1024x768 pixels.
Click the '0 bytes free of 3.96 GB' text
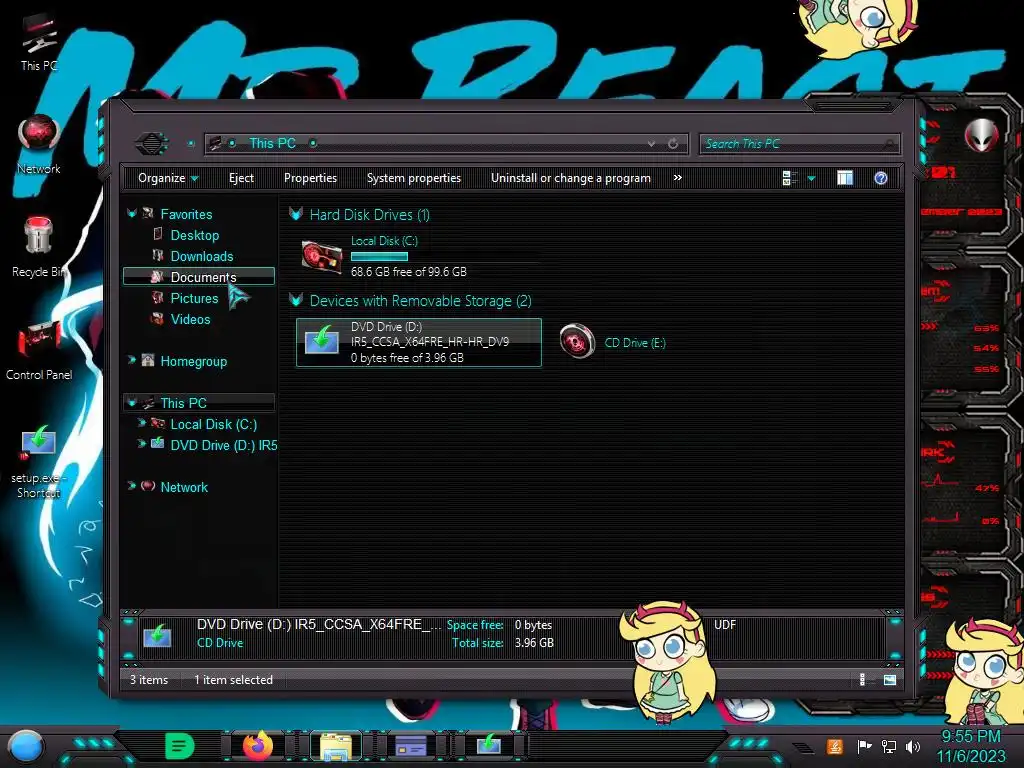(x=407, y=358)
